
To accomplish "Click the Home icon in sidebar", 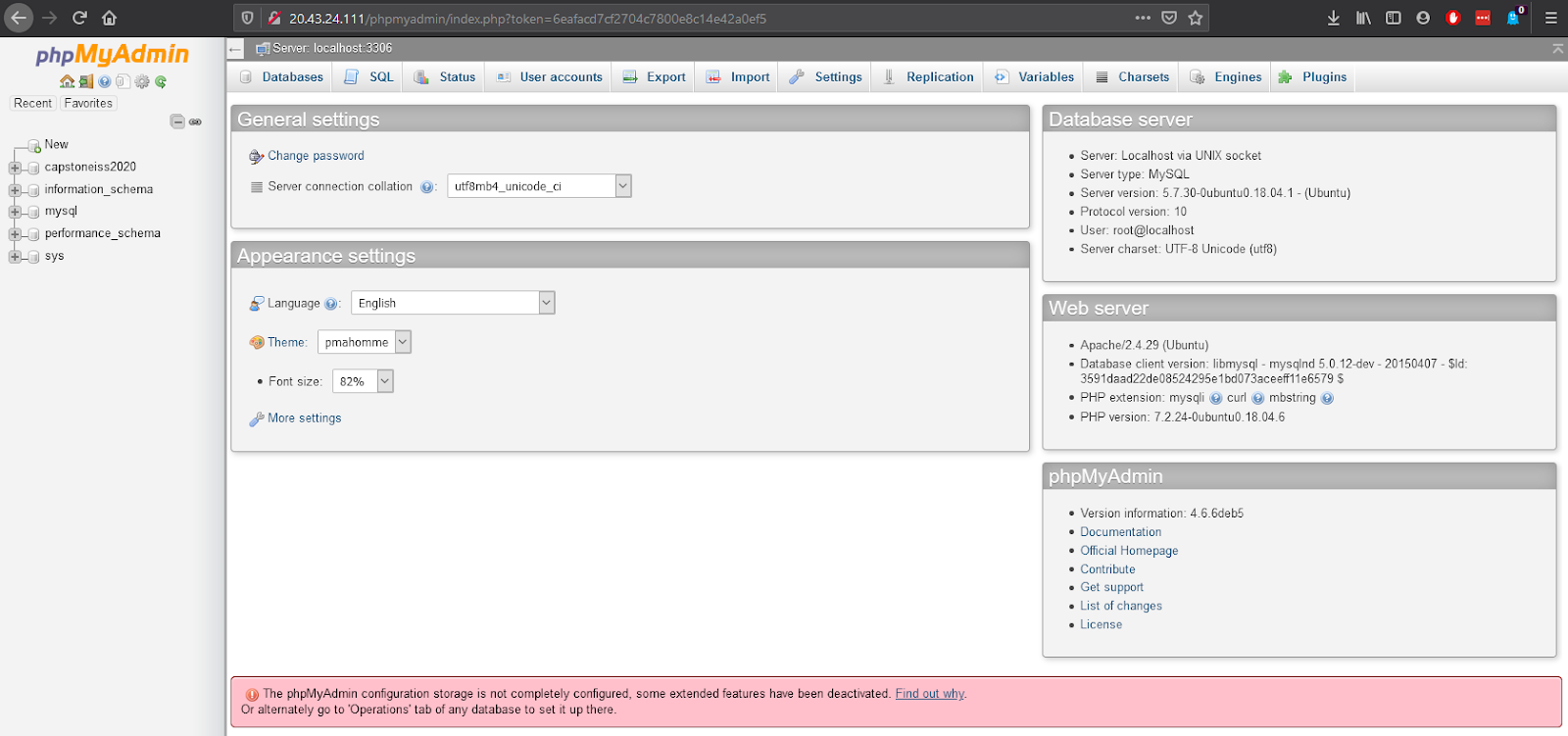I will 68,81.
